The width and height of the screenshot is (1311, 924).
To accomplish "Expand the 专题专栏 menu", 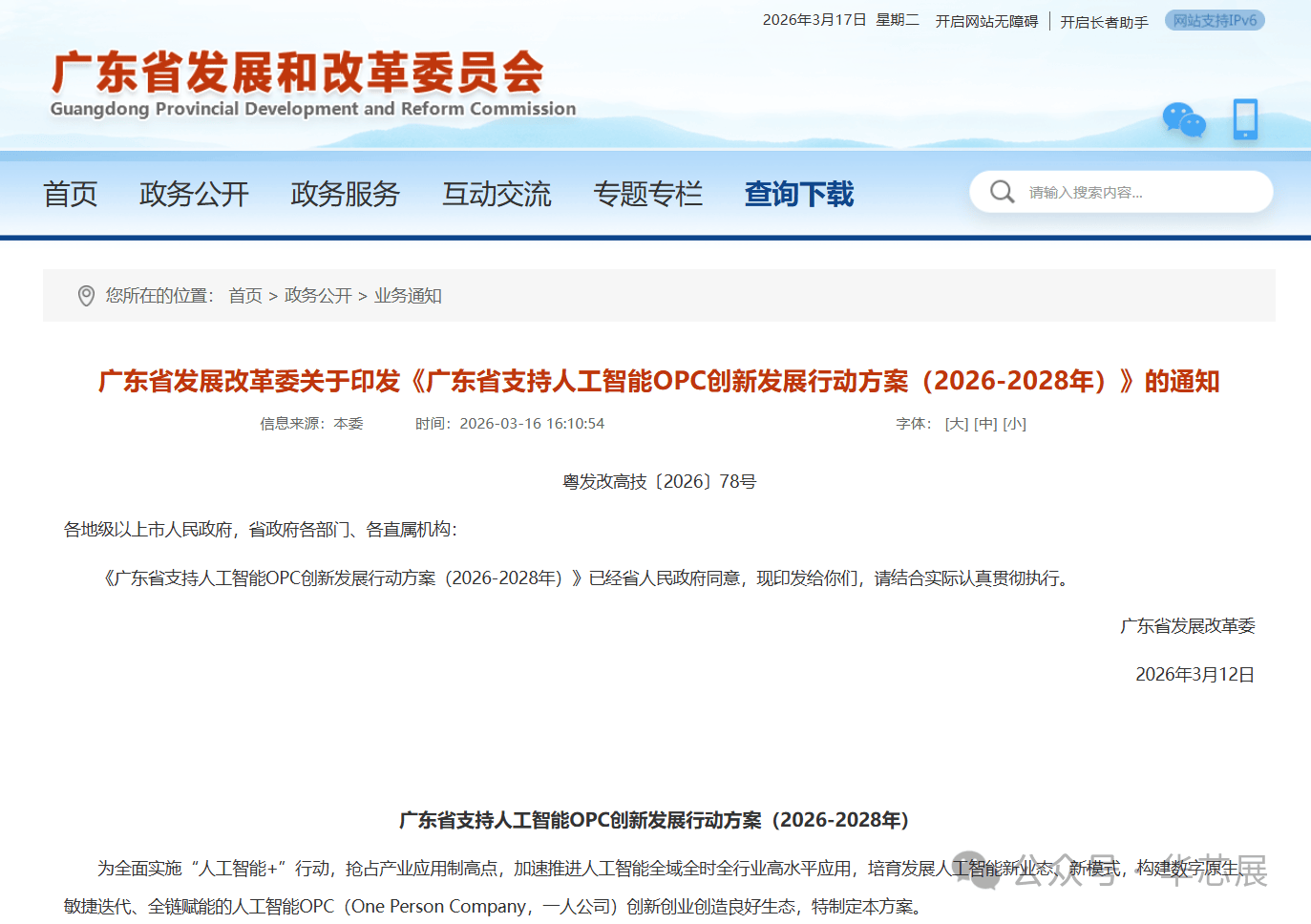I will 647,194.
